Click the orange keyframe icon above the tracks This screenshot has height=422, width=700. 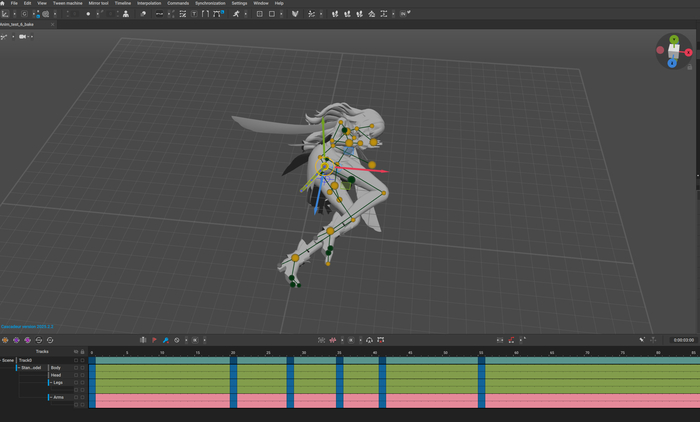tap(5, 340)
